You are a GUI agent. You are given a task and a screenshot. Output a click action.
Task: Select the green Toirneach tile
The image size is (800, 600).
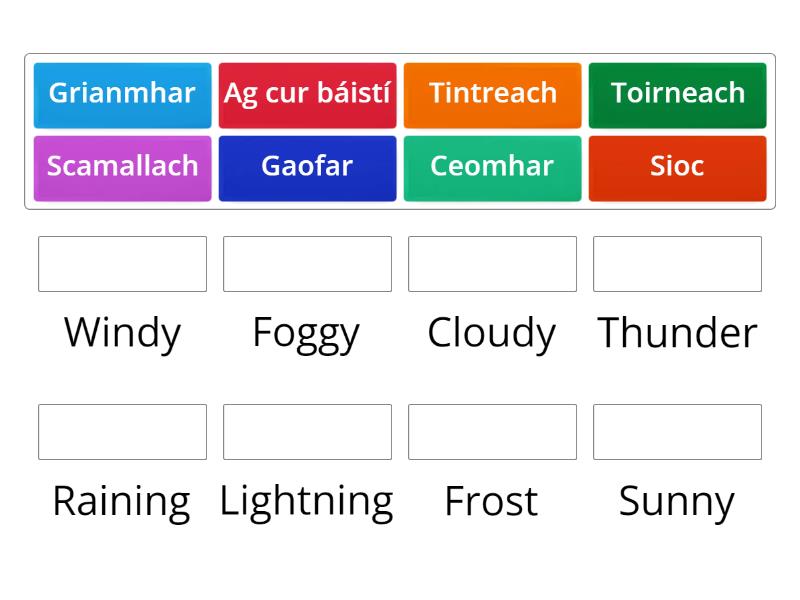[x=677, y=94]
